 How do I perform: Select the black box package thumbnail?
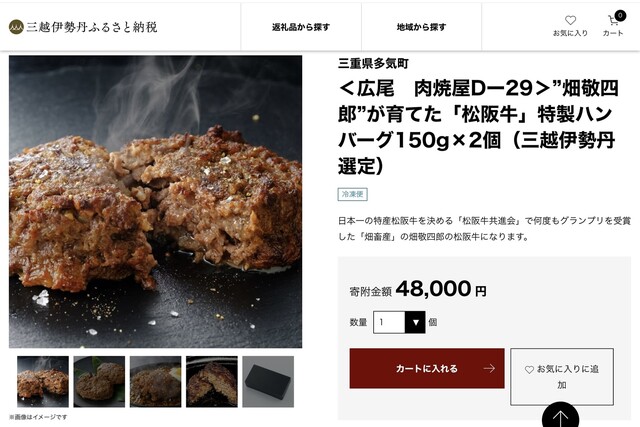(x=268, y=382)
